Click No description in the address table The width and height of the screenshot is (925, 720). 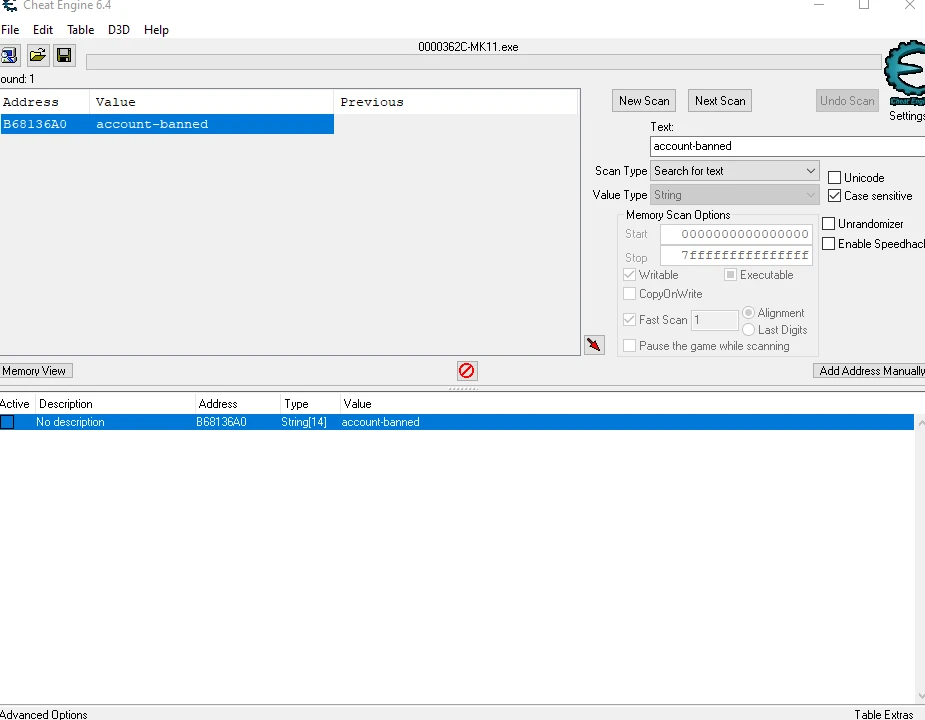tap(70, 422)
